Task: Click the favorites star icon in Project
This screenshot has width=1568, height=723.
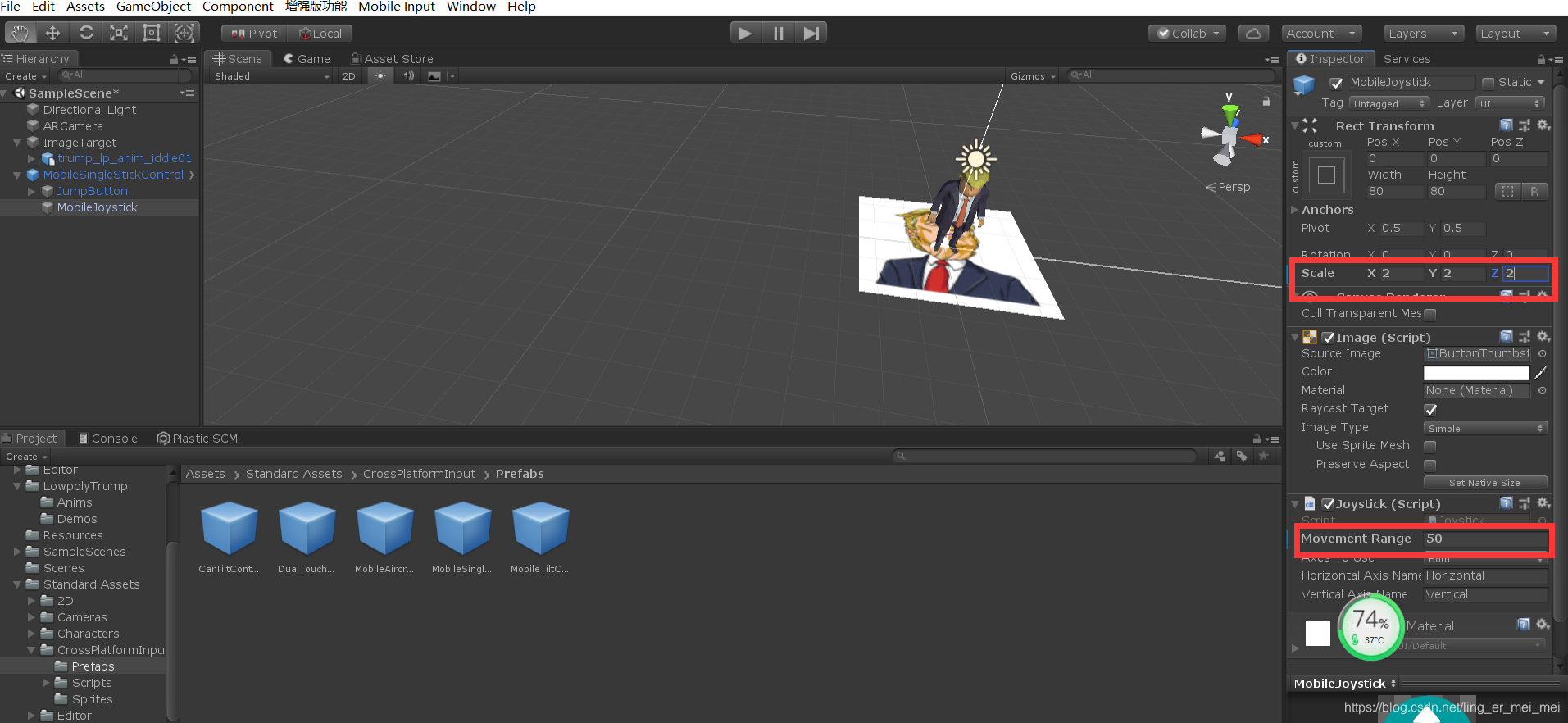Action: pos(1264,456)
